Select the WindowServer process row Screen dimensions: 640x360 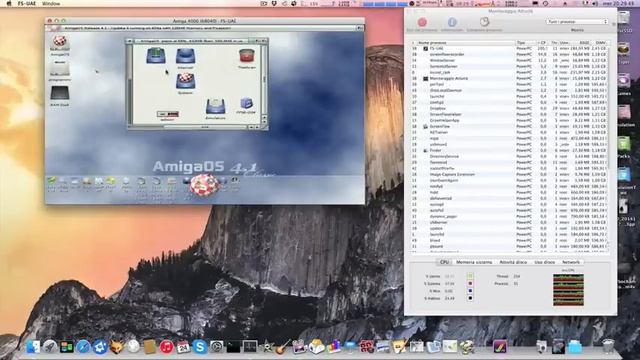(510, 60)
